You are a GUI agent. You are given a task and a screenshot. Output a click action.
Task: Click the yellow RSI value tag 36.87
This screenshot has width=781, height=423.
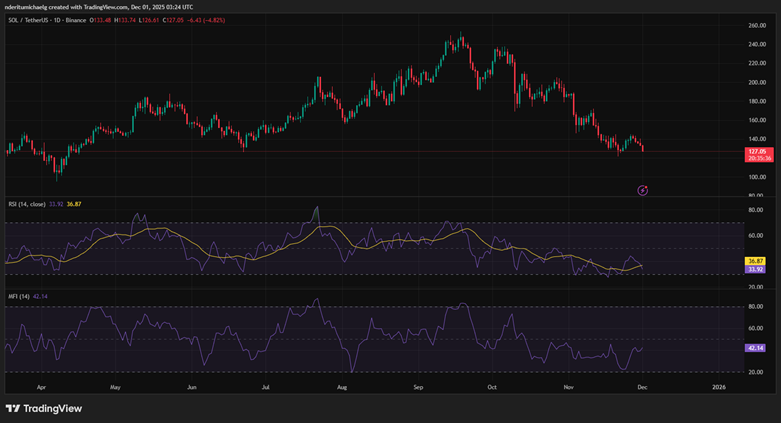click(x=756, y=261)
